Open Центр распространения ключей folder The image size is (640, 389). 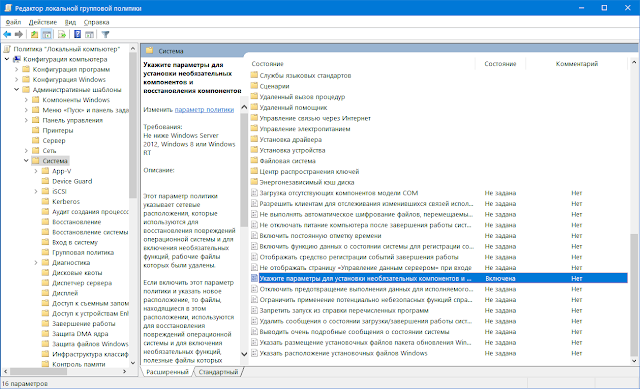(309, 171)
